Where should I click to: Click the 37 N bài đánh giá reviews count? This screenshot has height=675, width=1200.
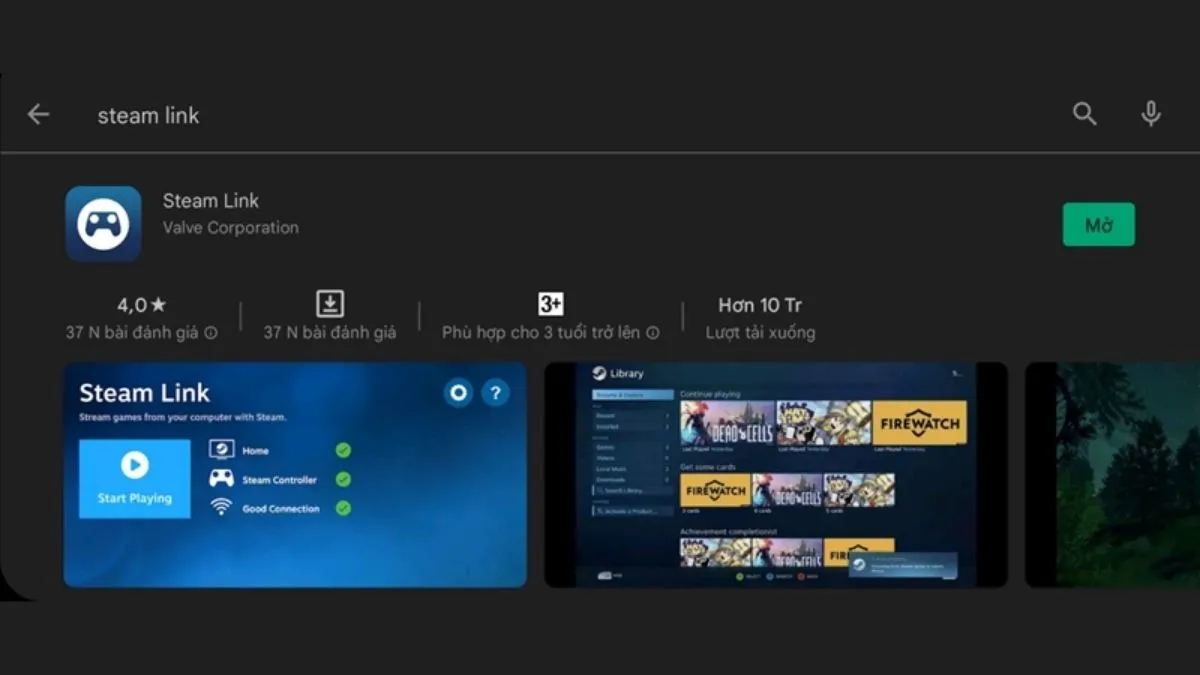click(329, 332)
